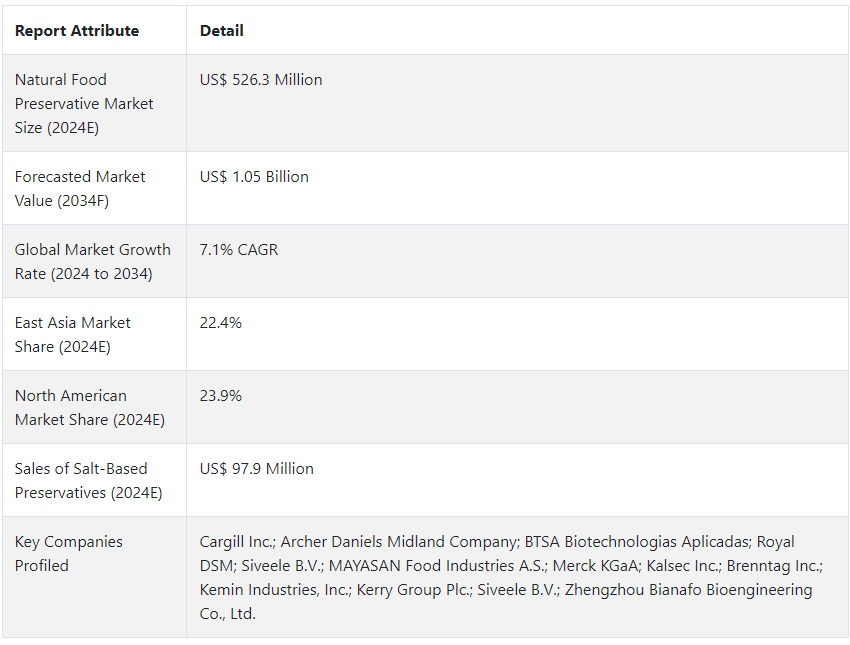Click the 23.9% value
Screen dimensions: 850x645
coord(221,396)
